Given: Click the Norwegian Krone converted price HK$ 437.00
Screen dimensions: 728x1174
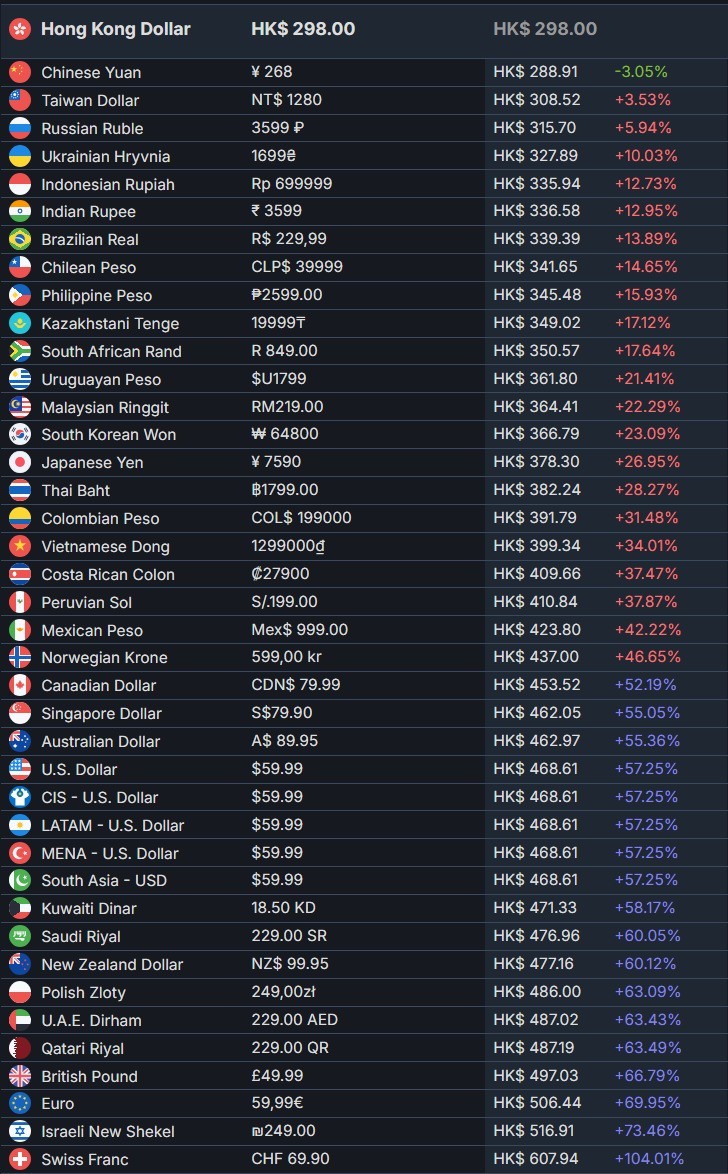Looking at the screenshot, I should (535, 657).
